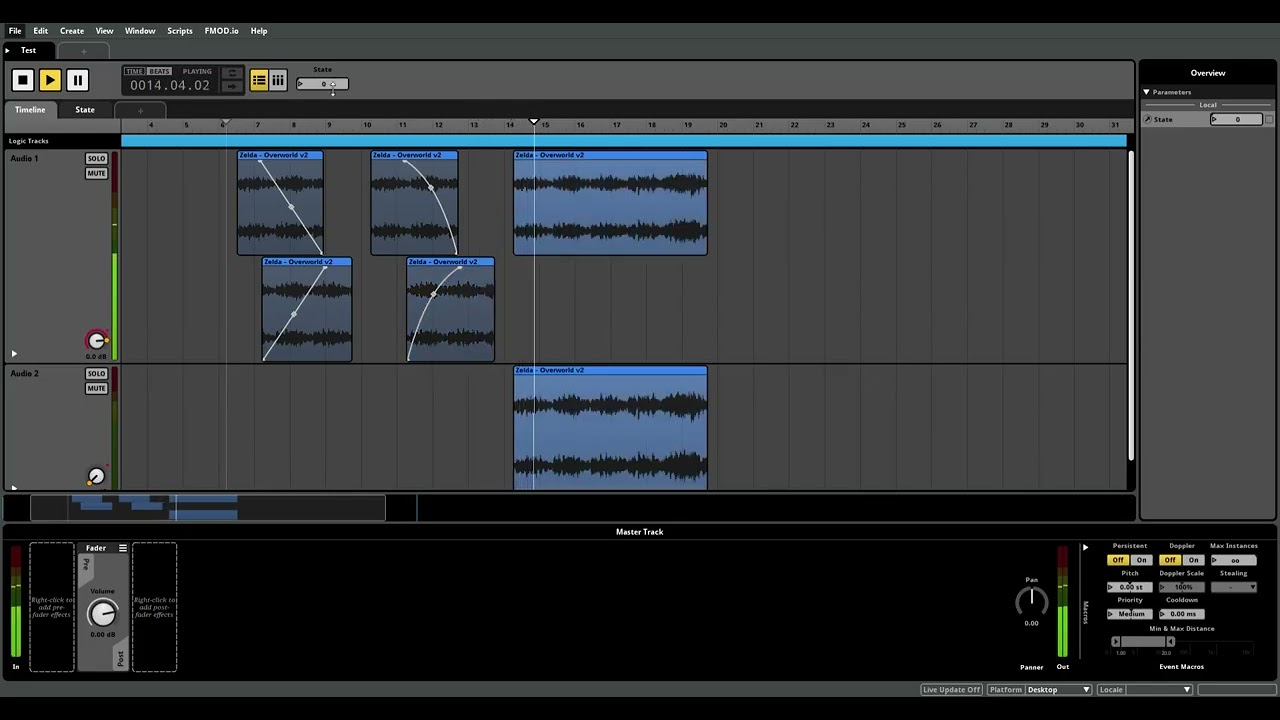
Task: Click the Doppler Scale 100% field
Action: (1182, 587)
